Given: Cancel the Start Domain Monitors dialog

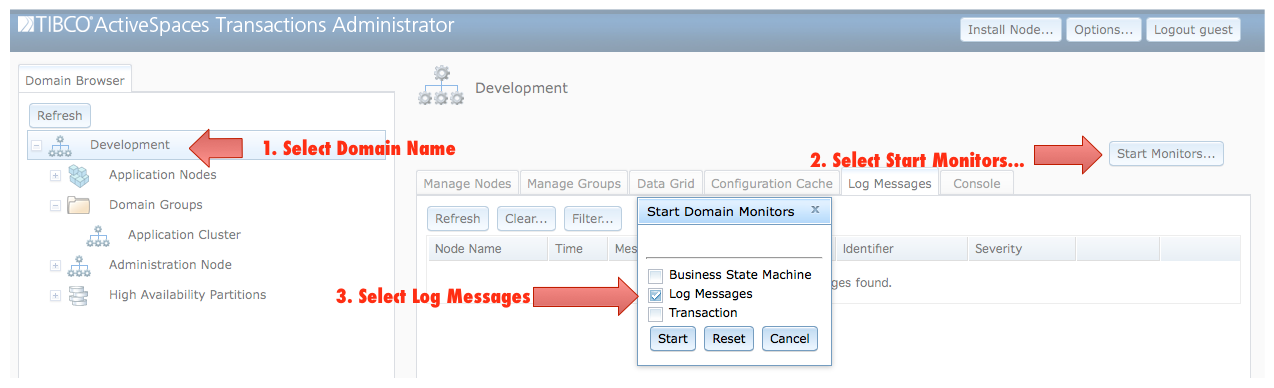Looking at the screenshot, I should [790, 339].
